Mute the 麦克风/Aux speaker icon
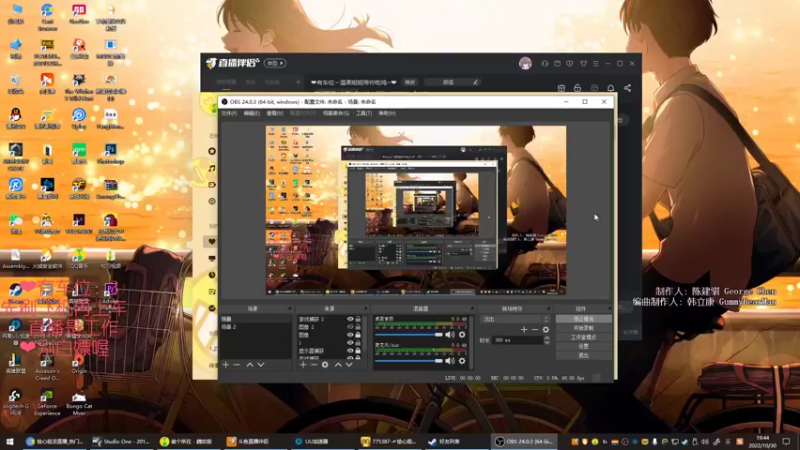Image resolution: width=800 pixels, height=450 pixels. point(449,361)
